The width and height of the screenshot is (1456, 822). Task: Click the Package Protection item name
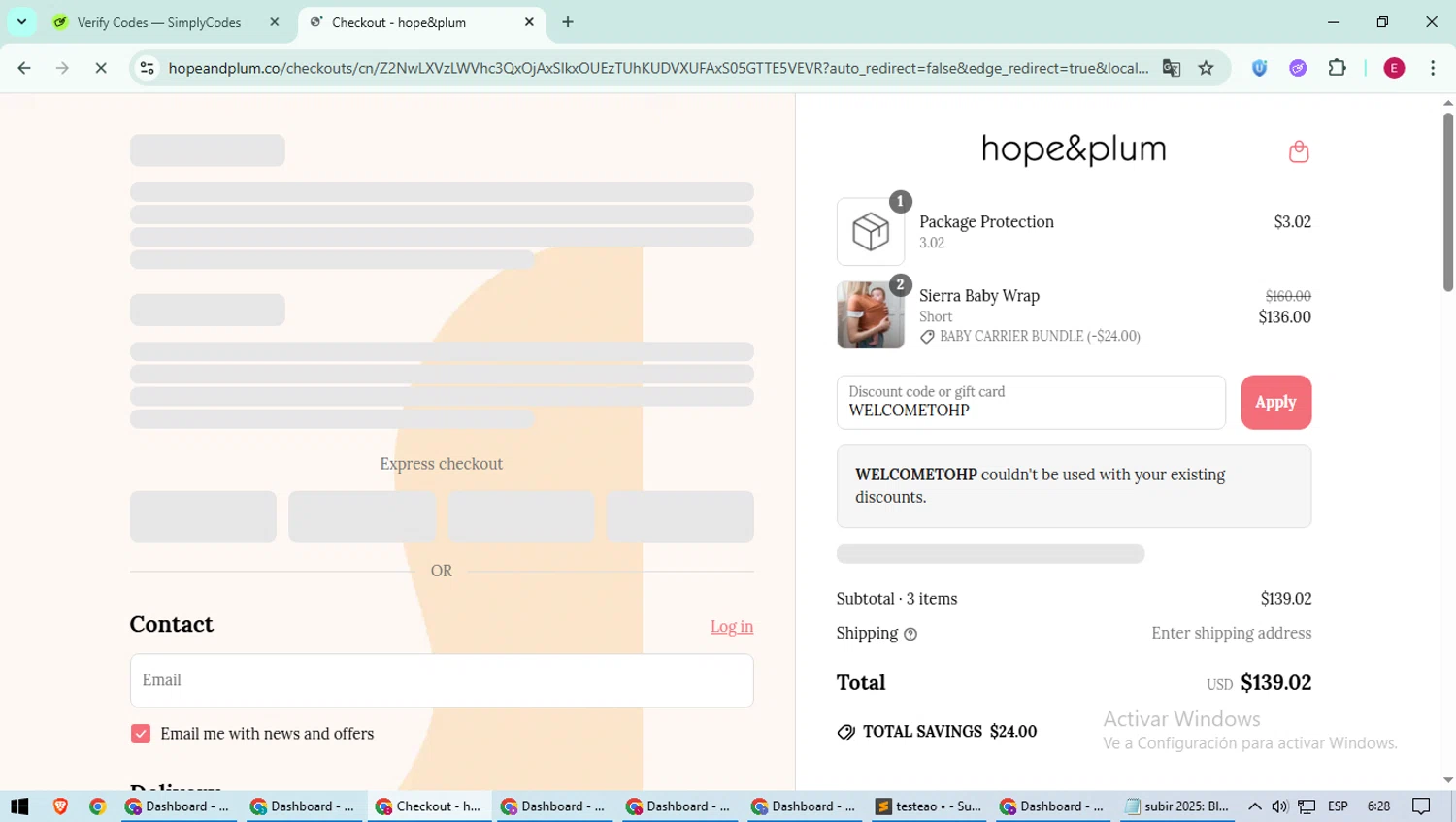point(986,222)
